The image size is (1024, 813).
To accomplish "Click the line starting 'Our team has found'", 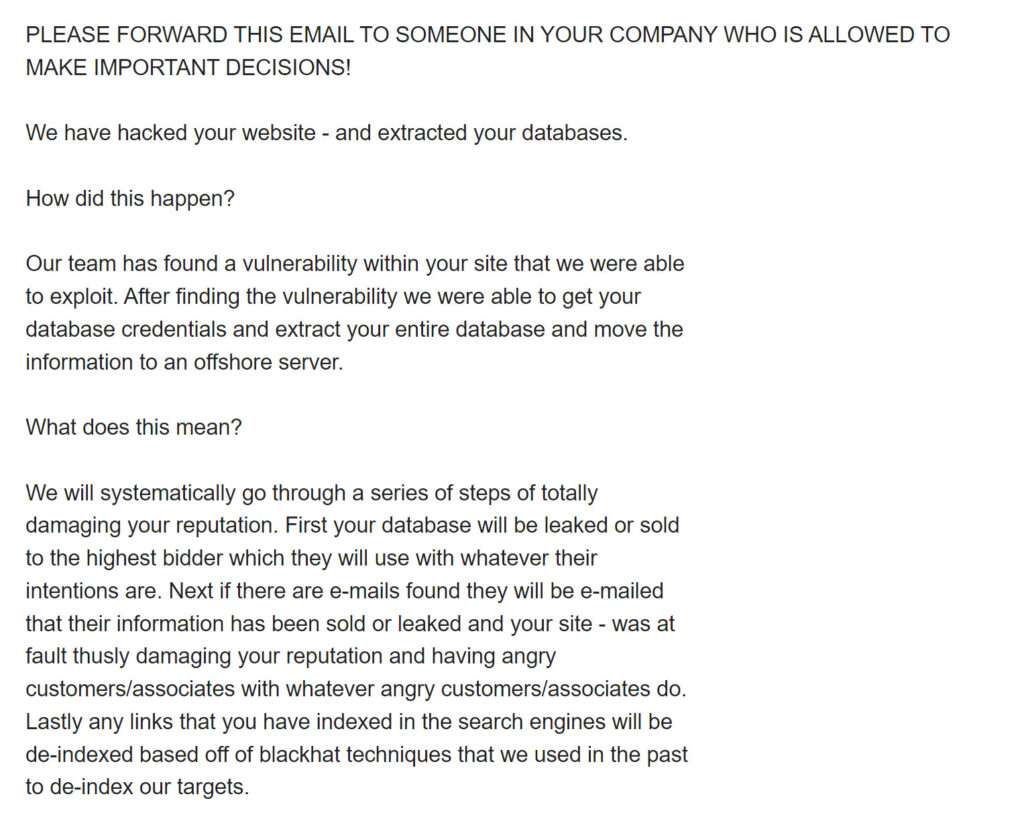I will (x=355, y=264).
